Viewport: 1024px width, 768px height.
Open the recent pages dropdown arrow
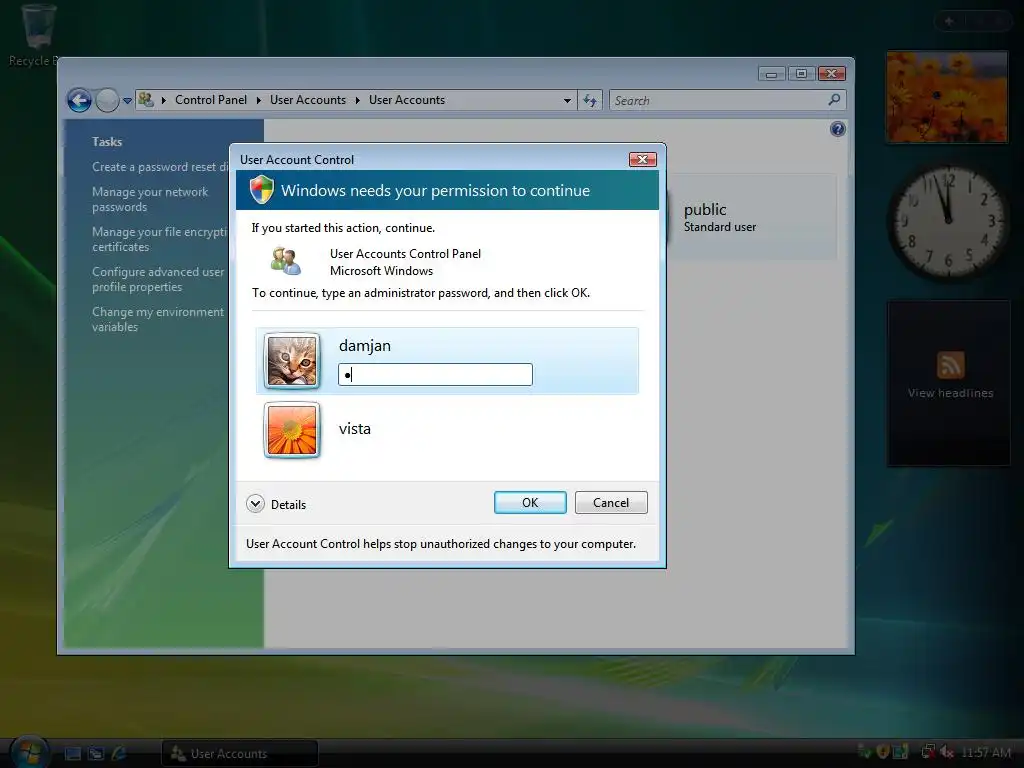coord(127,101)
